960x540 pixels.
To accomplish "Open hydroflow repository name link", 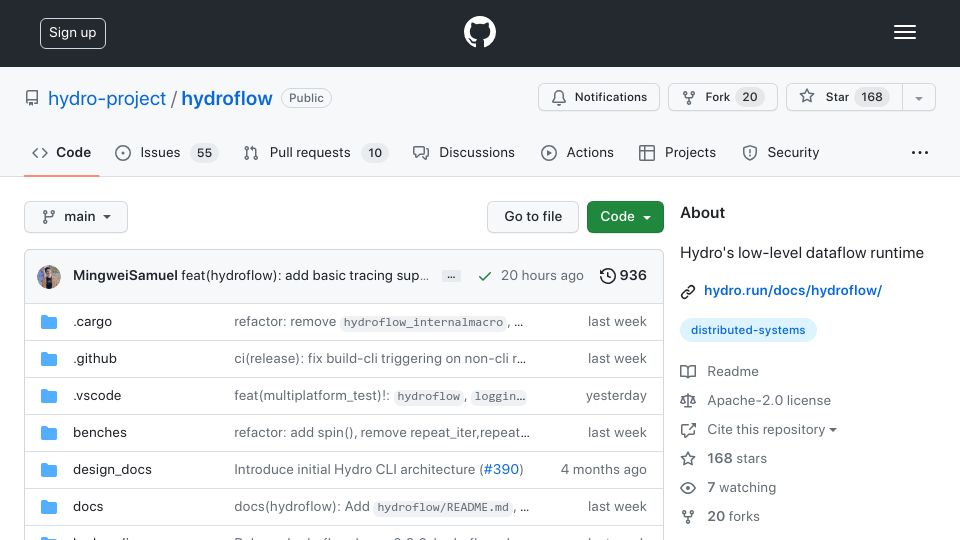I will click(x=227, y=98).
